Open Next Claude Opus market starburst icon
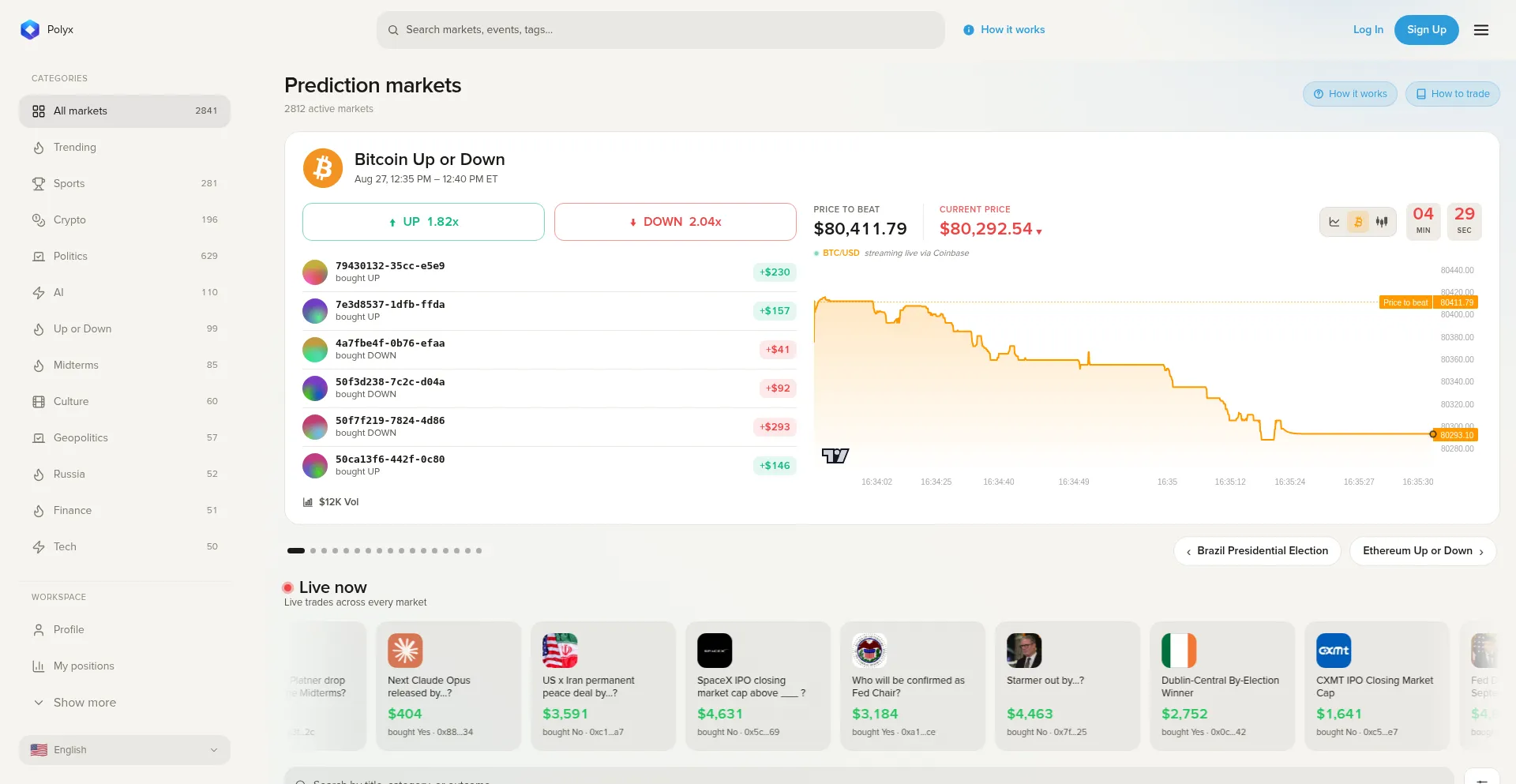Viewport: 1516px width, 784px height. [405, 651]
